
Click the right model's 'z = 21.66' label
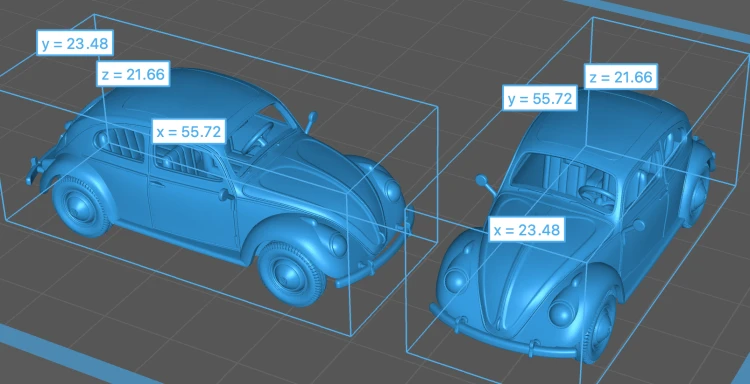[x=621, y=77]
